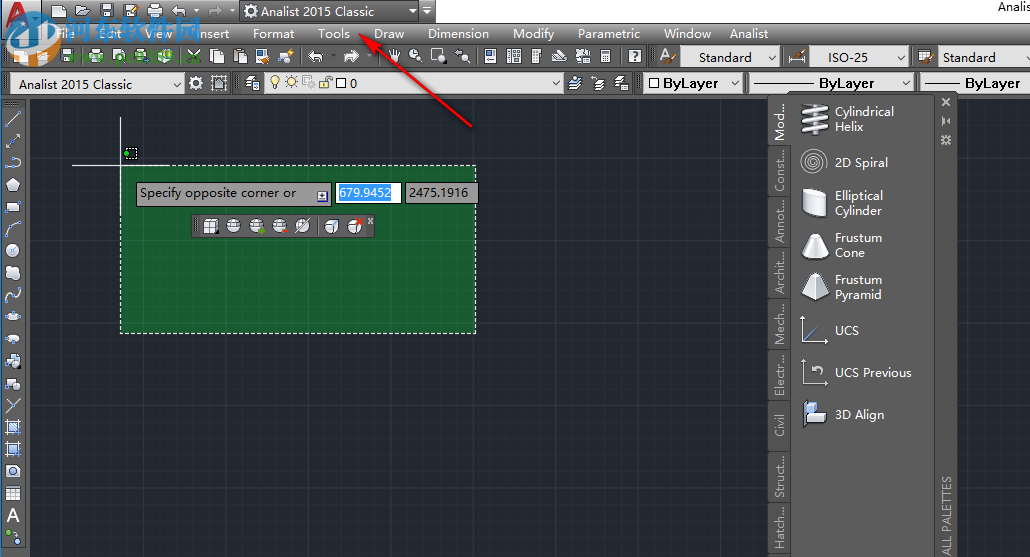Switch to the Civil palette tab
The image size is (1030, 557).
779,424
